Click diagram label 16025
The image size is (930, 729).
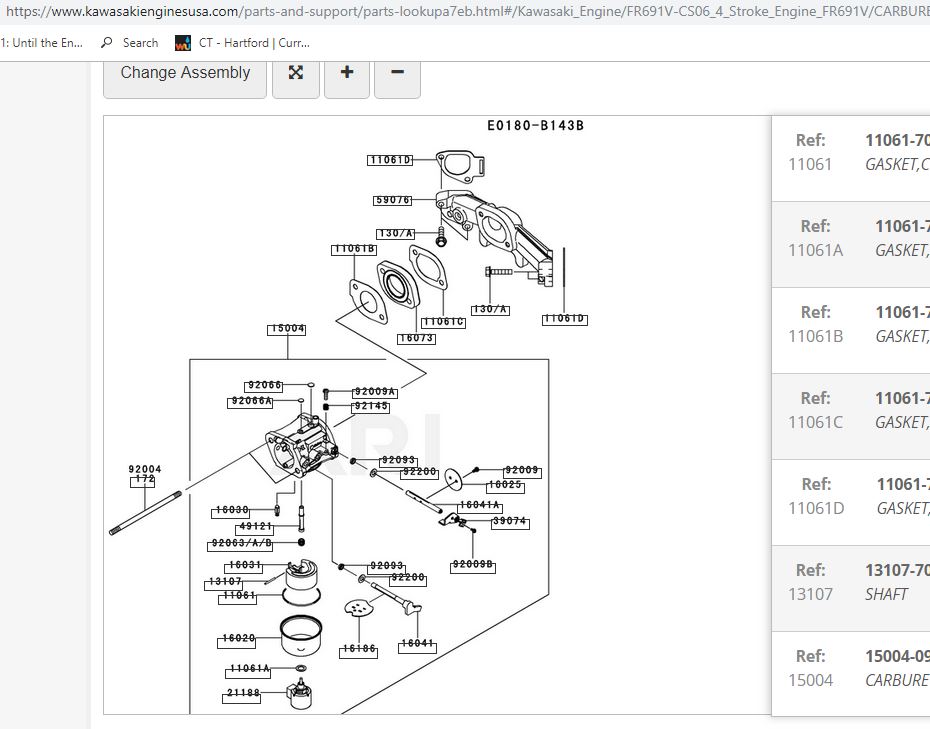(x=505, y=486)
